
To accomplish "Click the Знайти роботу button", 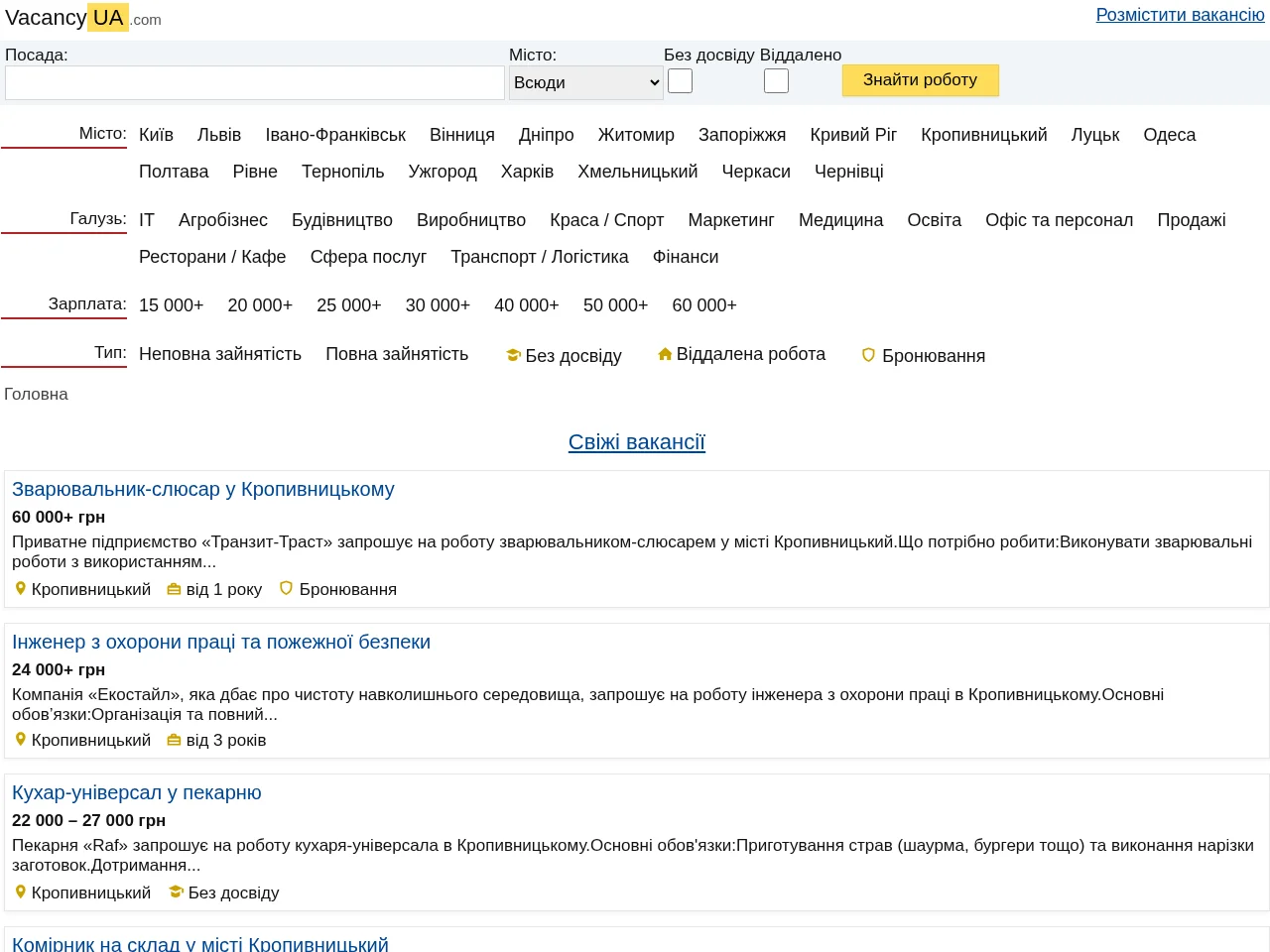I will pyautogui.click(x=921, y=80).
